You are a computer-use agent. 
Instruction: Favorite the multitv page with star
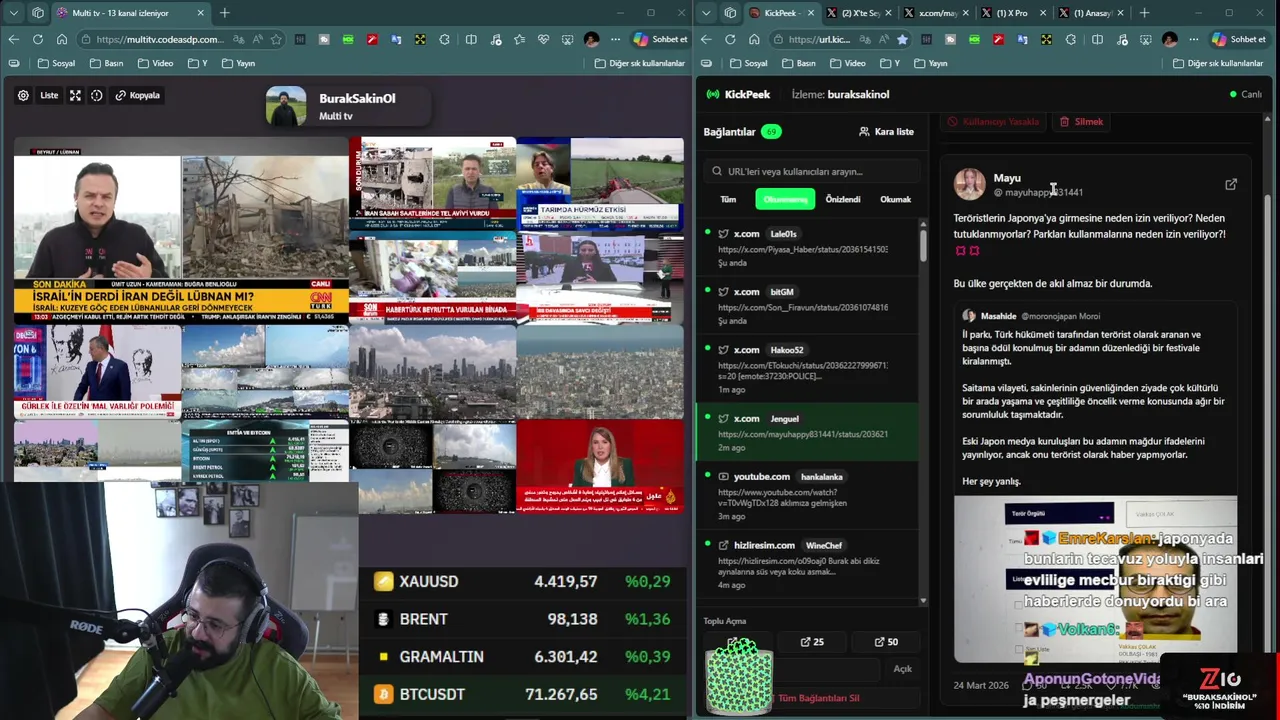tap(276, 39)
